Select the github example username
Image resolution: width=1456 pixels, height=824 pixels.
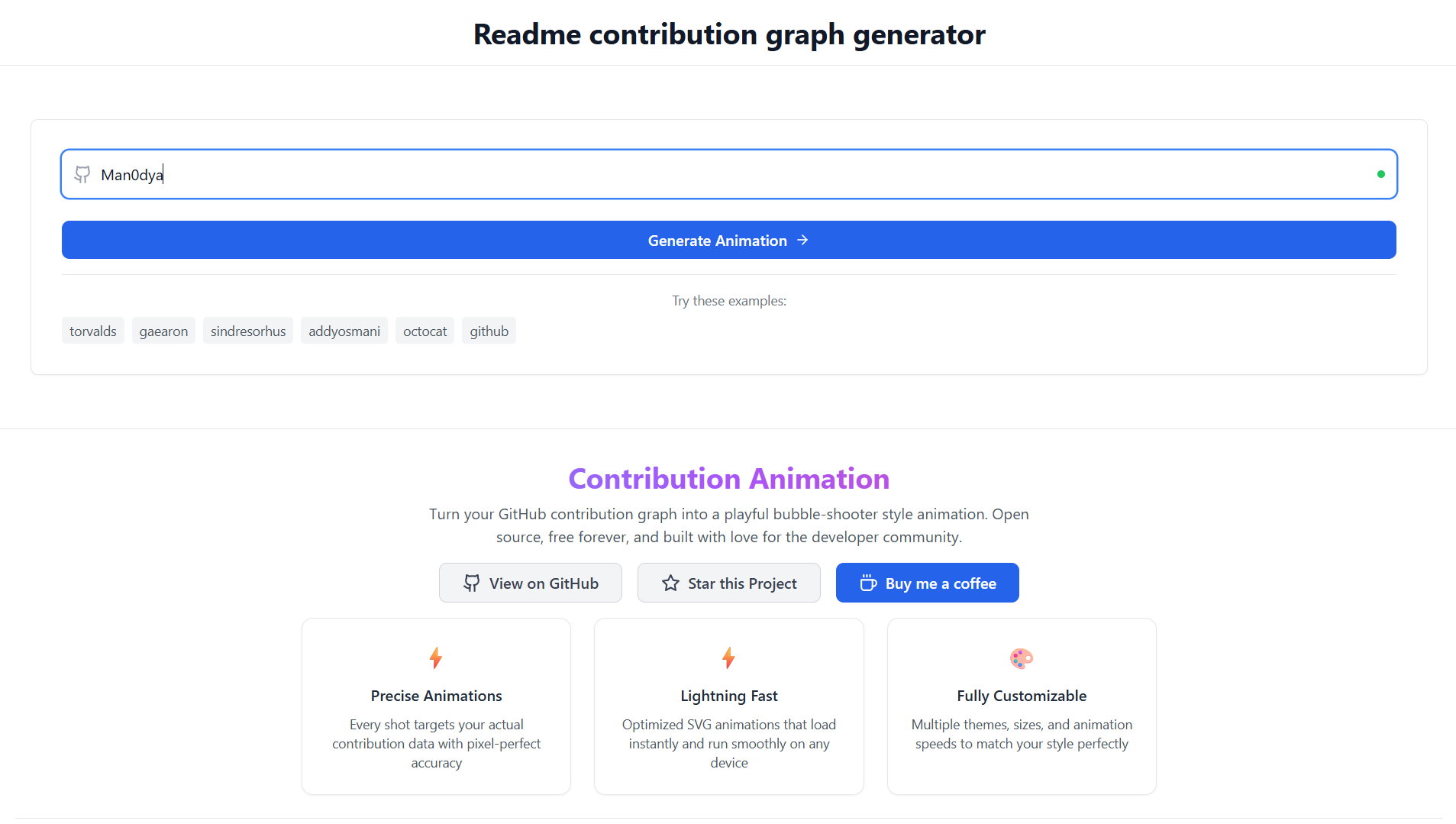pos(489,331)
